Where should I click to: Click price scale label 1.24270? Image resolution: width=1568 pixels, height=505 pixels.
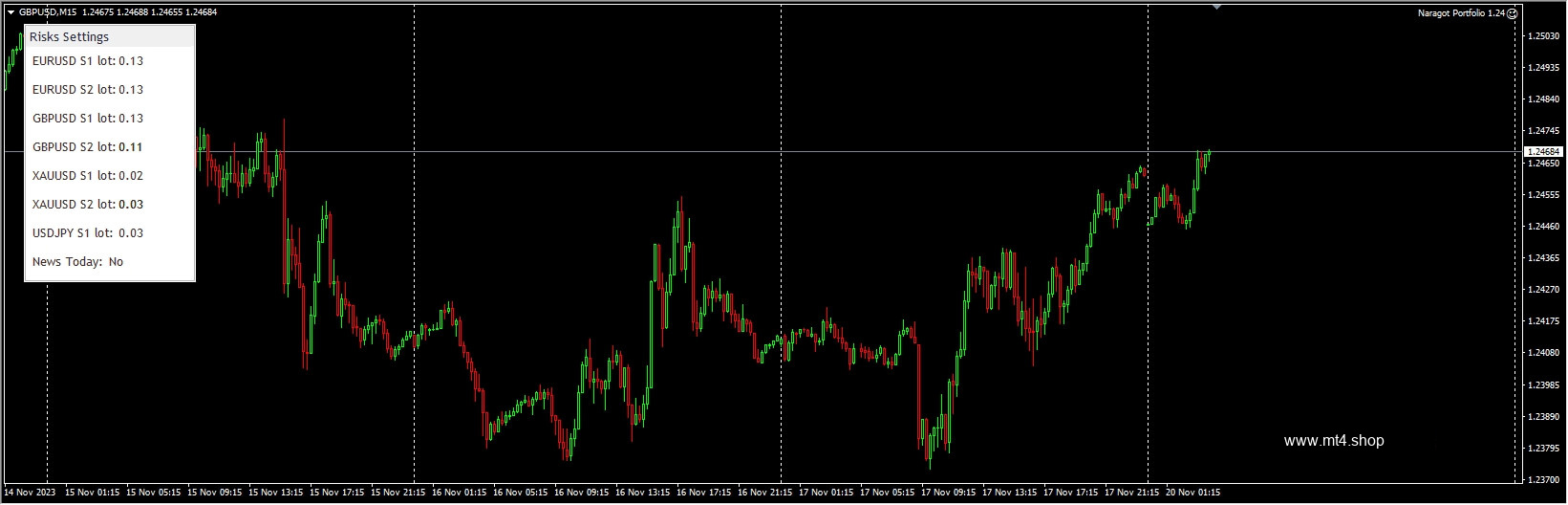pos(1544,290)
